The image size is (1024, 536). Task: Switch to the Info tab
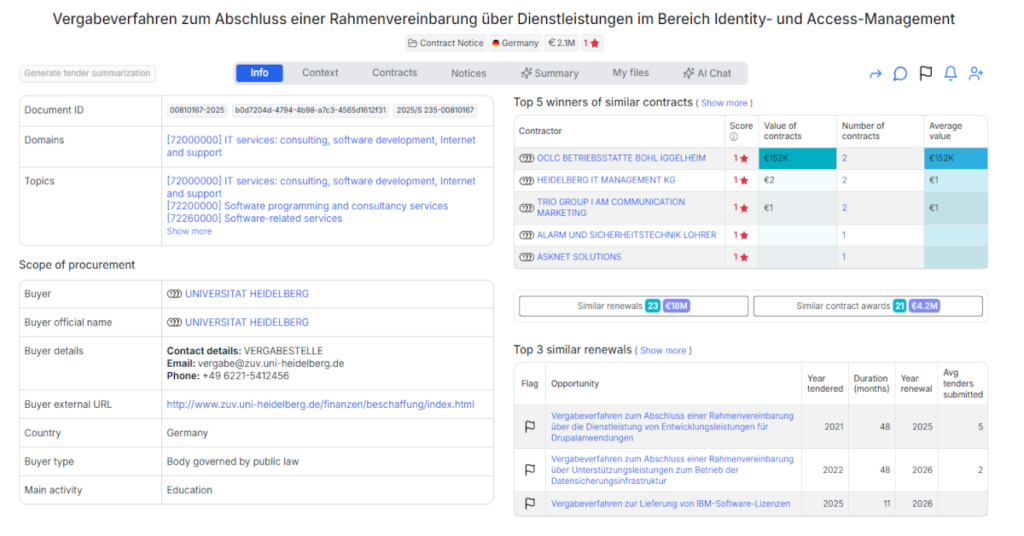coord(259,73)
